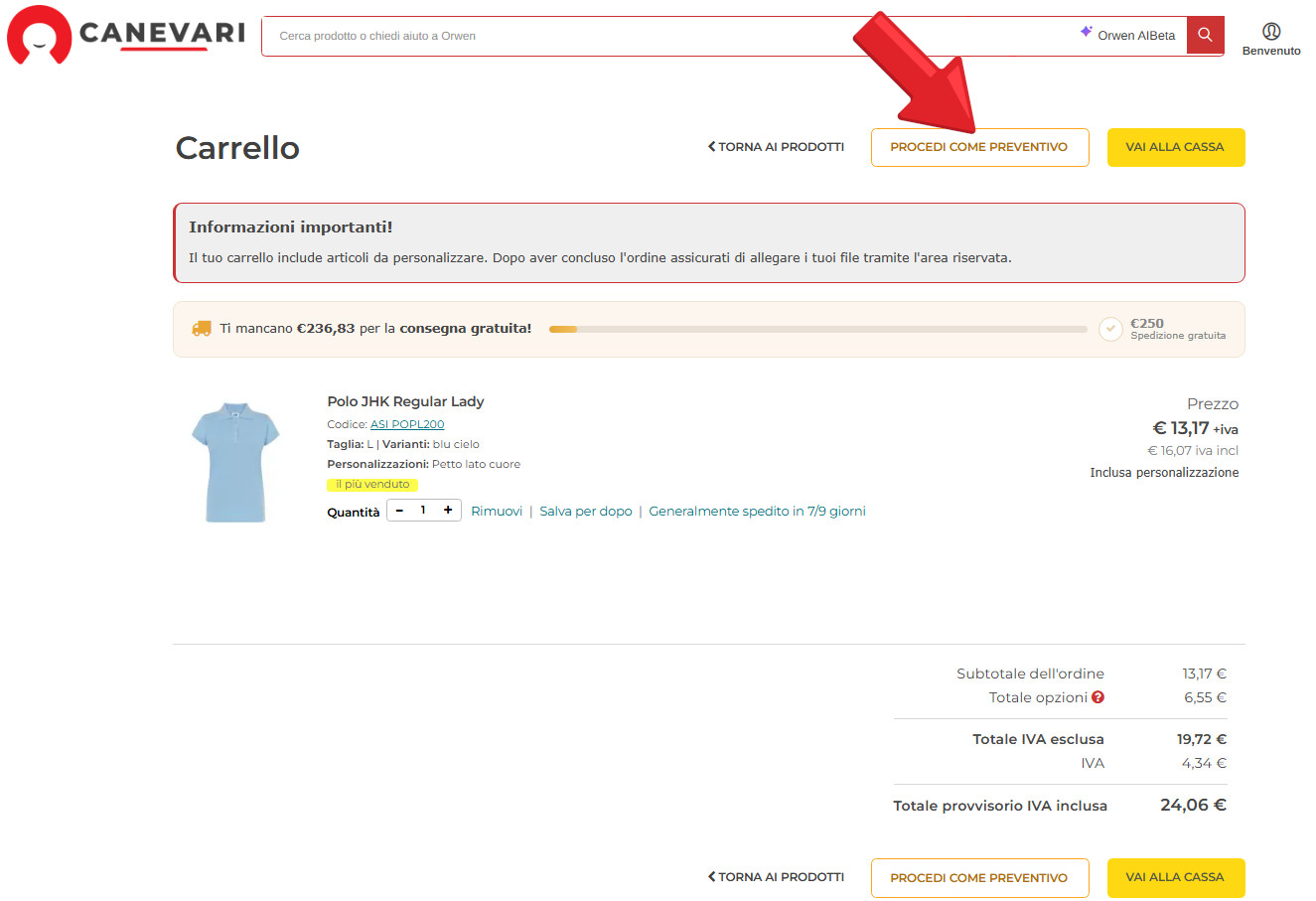Click the '19,72 €' Totale IVA esclusa value
Viewport: 1316px width, 901px height.
pyautogui.click(x=1202, y=739)
